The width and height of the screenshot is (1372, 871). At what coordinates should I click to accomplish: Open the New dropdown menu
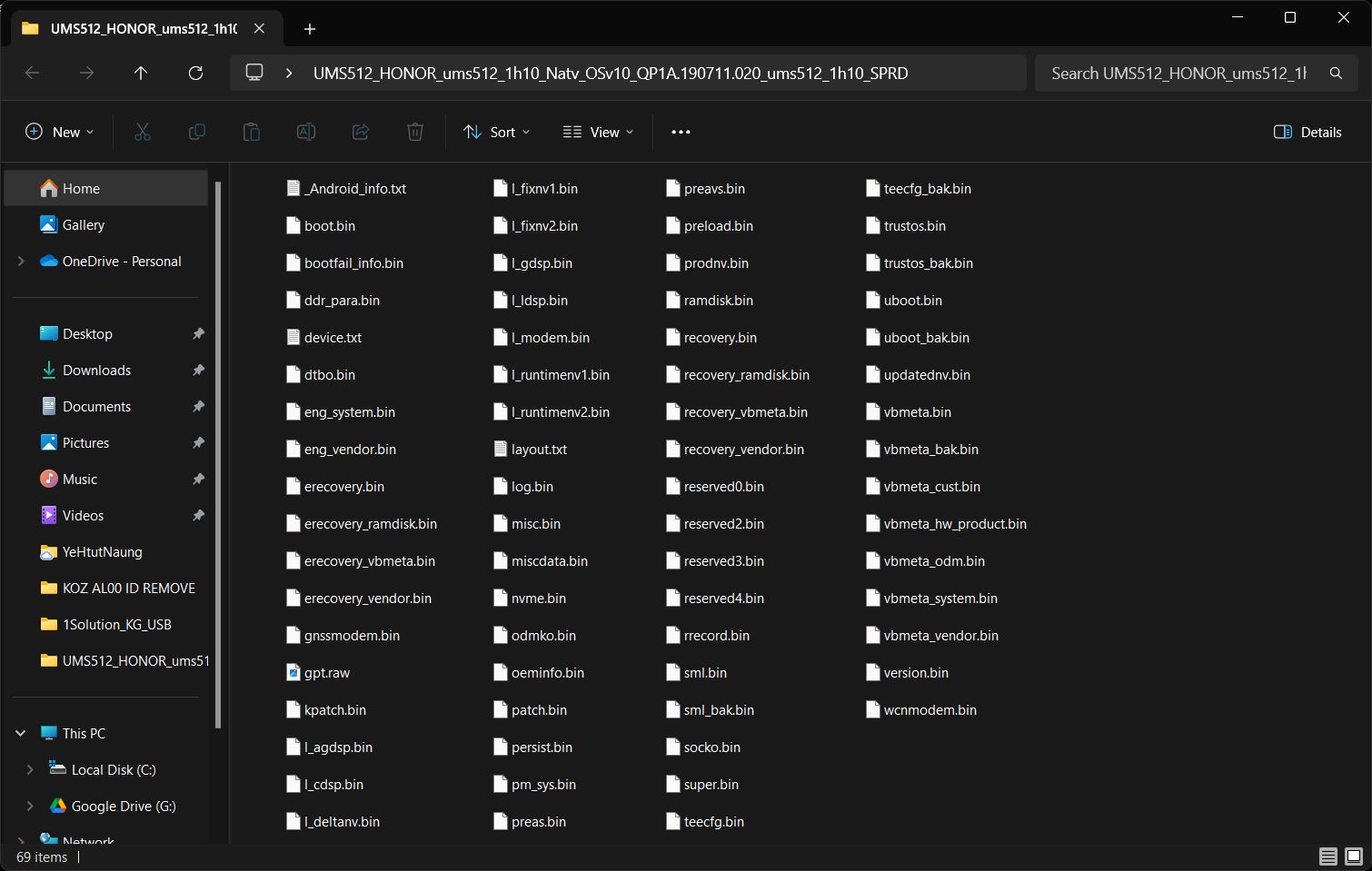(59, 132)
